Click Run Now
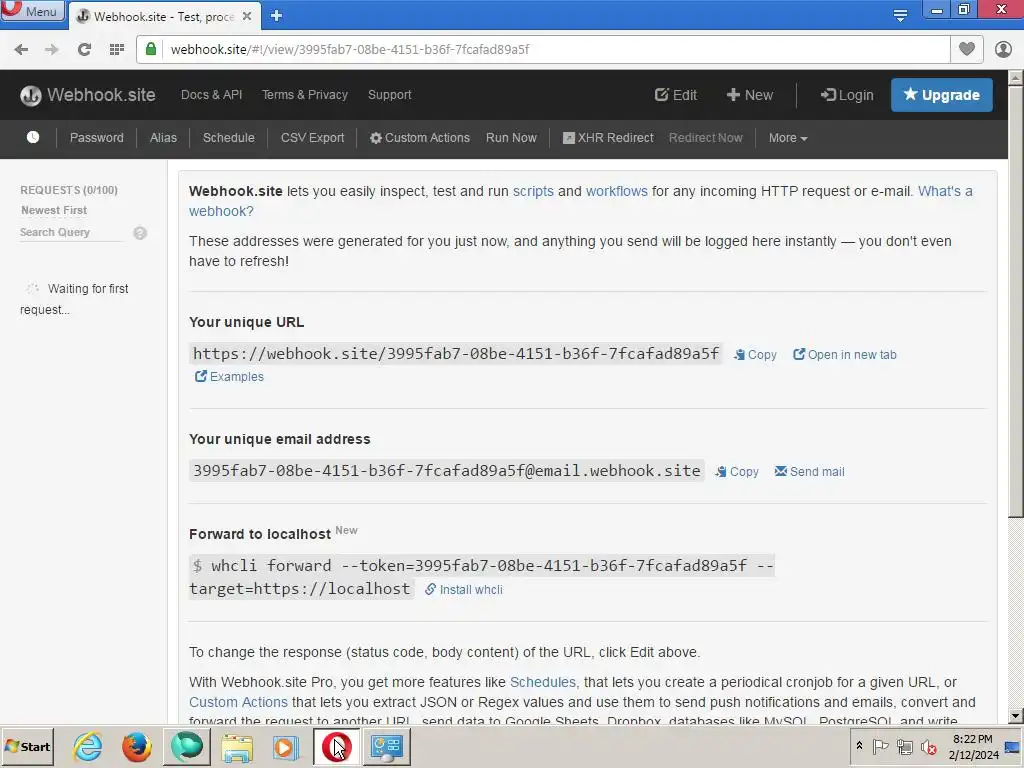Viewport: 1024px width, 768px height. pos(511,138)
